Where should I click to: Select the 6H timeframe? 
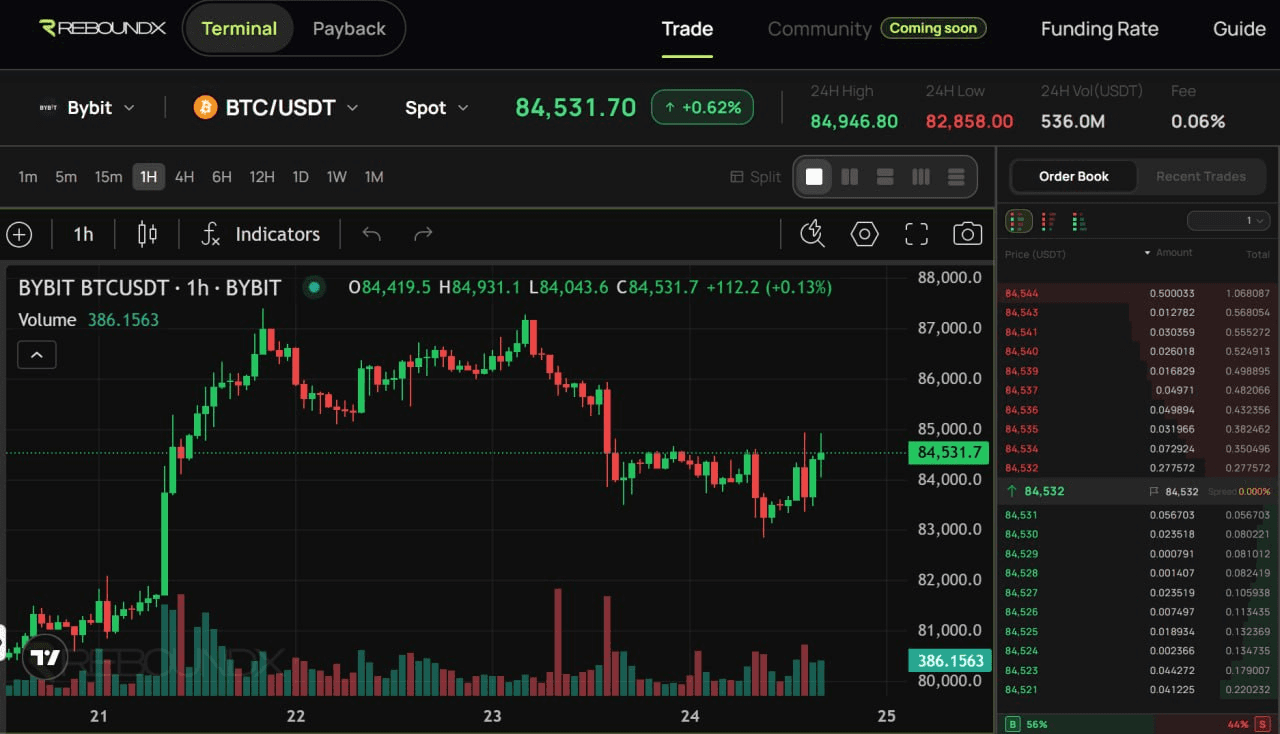(x=221, y=177)
